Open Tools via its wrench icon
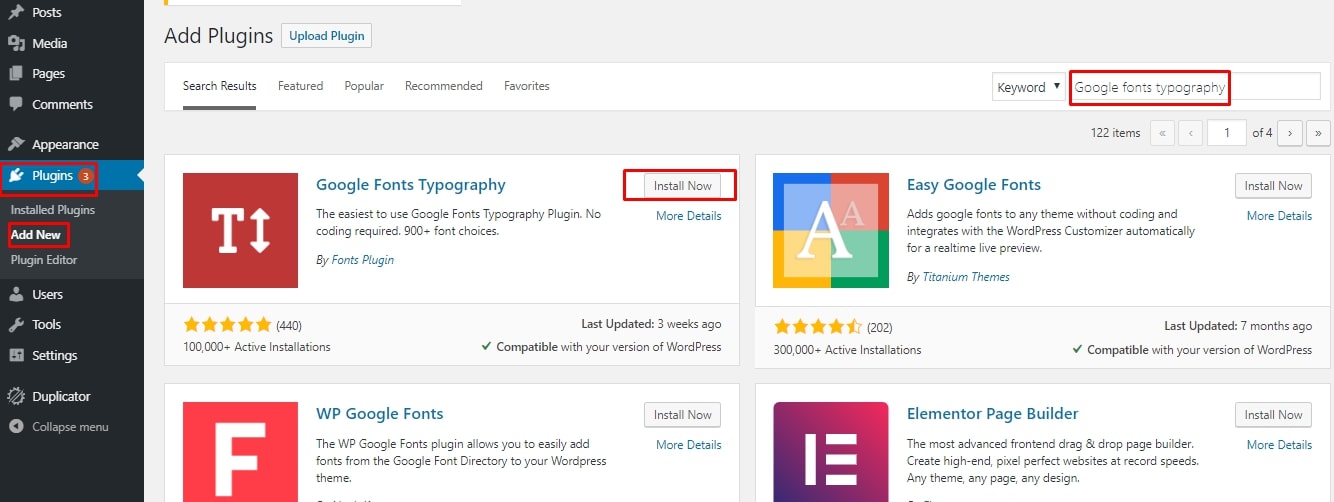Screen dimensions: 1334x502 (x=16, y=324)
